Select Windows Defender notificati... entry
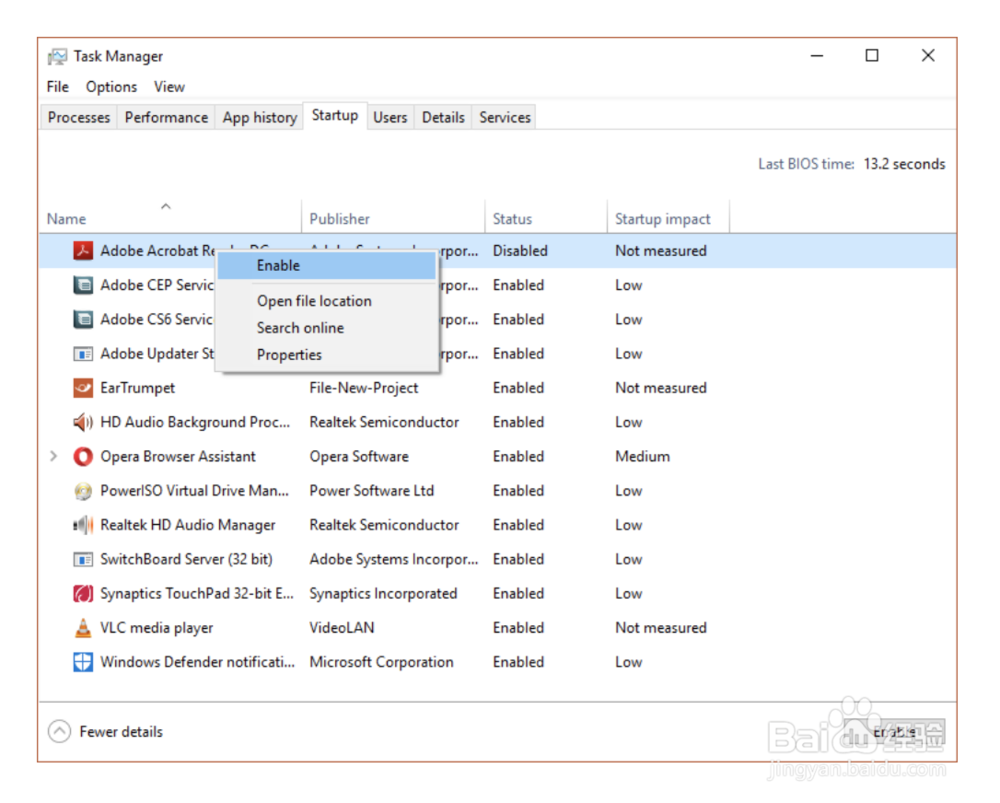 tap(198, 662)
